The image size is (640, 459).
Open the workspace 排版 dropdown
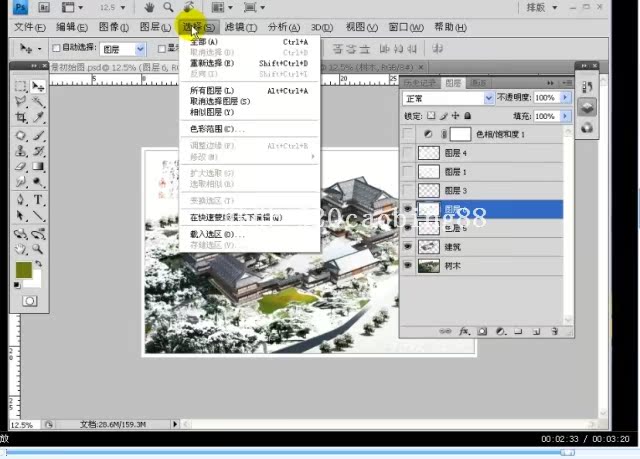coord(554,7)
